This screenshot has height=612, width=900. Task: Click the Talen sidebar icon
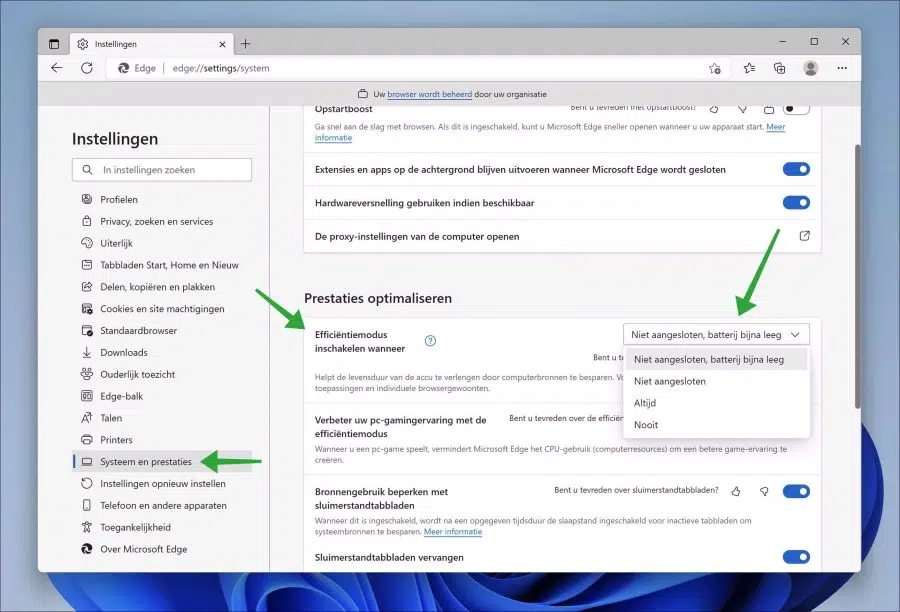(x=87, y=418)
